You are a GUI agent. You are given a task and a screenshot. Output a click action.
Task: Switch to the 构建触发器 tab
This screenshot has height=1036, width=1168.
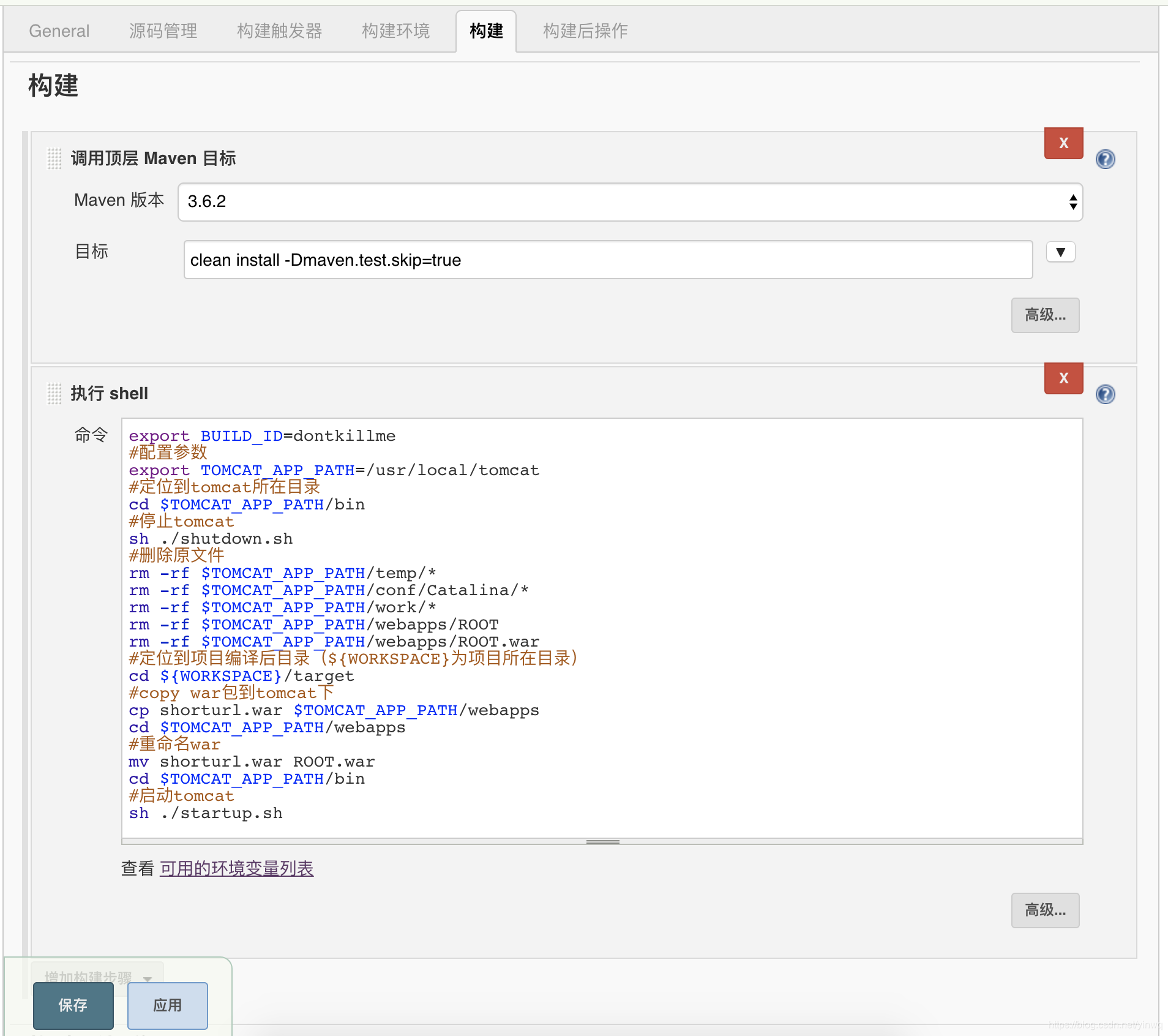(x=279, y=31)
